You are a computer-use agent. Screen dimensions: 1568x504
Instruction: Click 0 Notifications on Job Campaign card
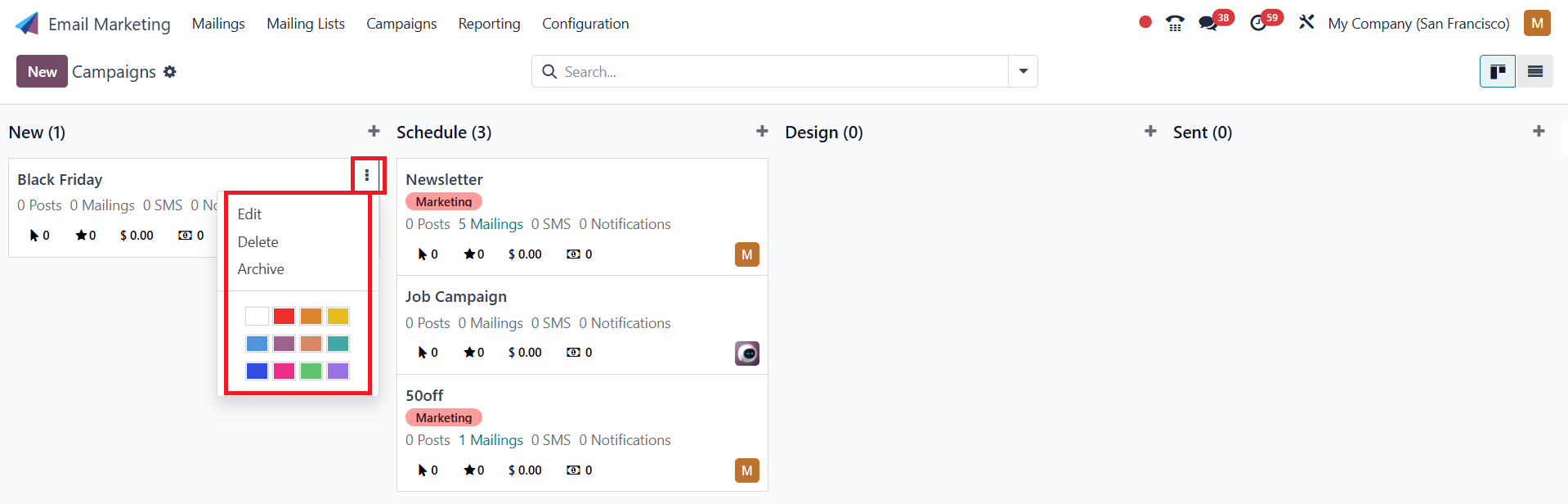point(625,323)
